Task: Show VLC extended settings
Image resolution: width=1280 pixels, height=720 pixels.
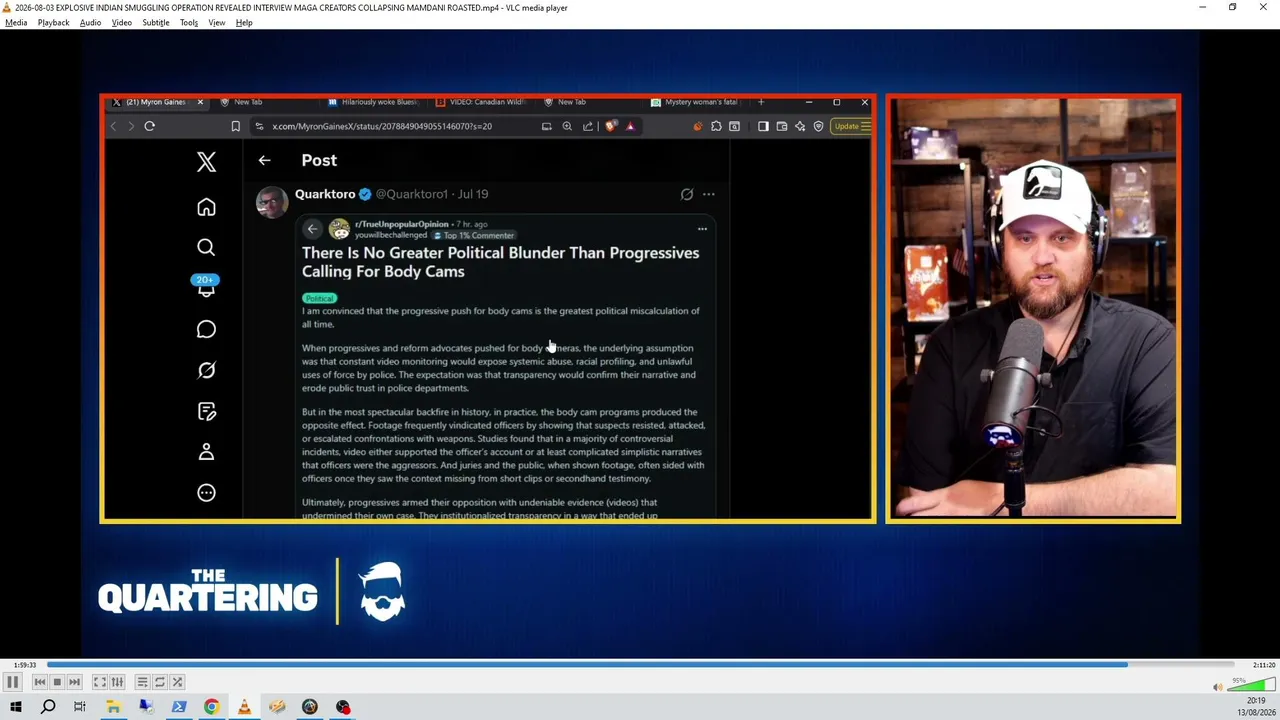Action: pos(117,682)
